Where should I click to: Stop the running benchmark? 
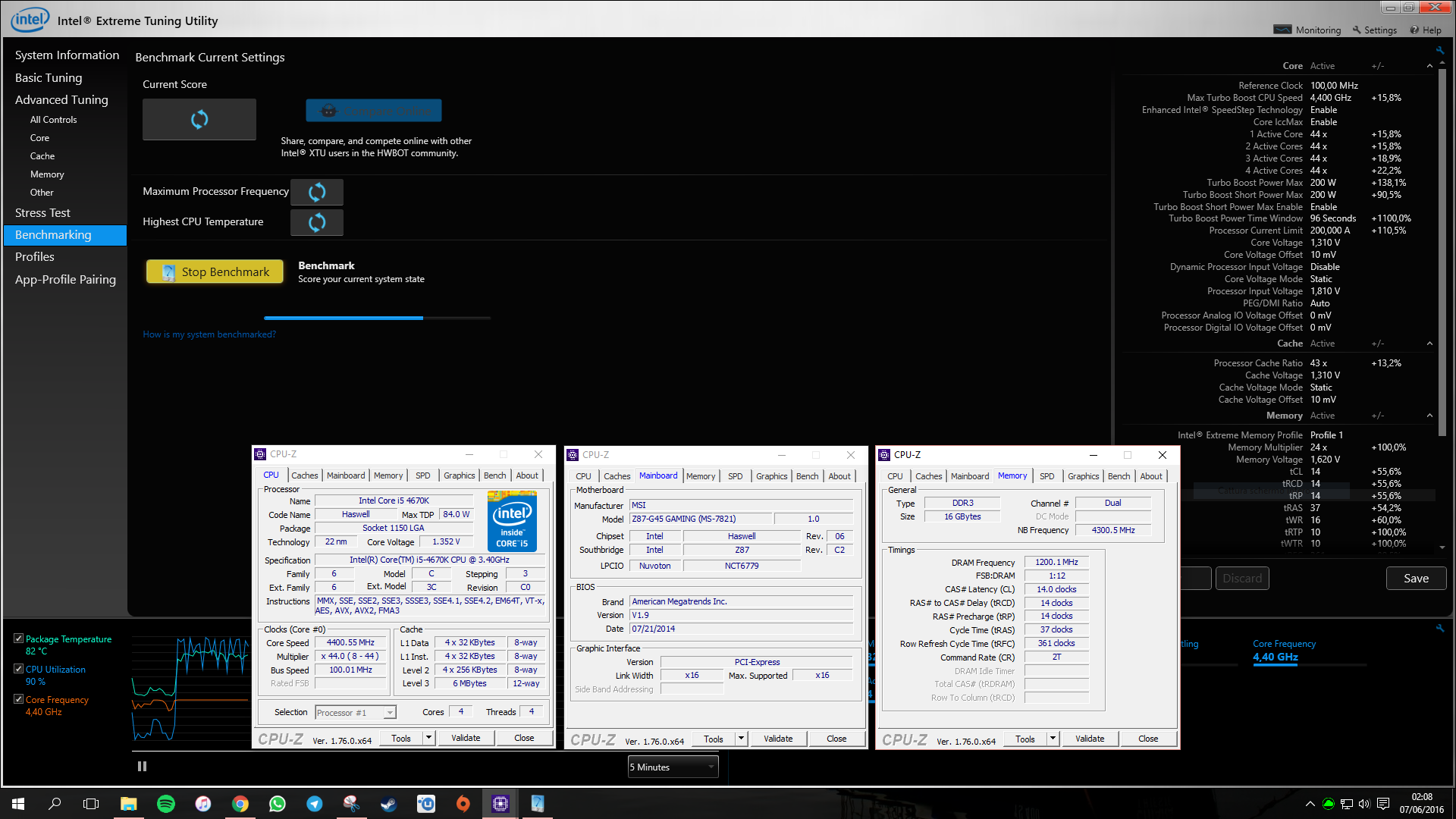[x=215, y=271]
